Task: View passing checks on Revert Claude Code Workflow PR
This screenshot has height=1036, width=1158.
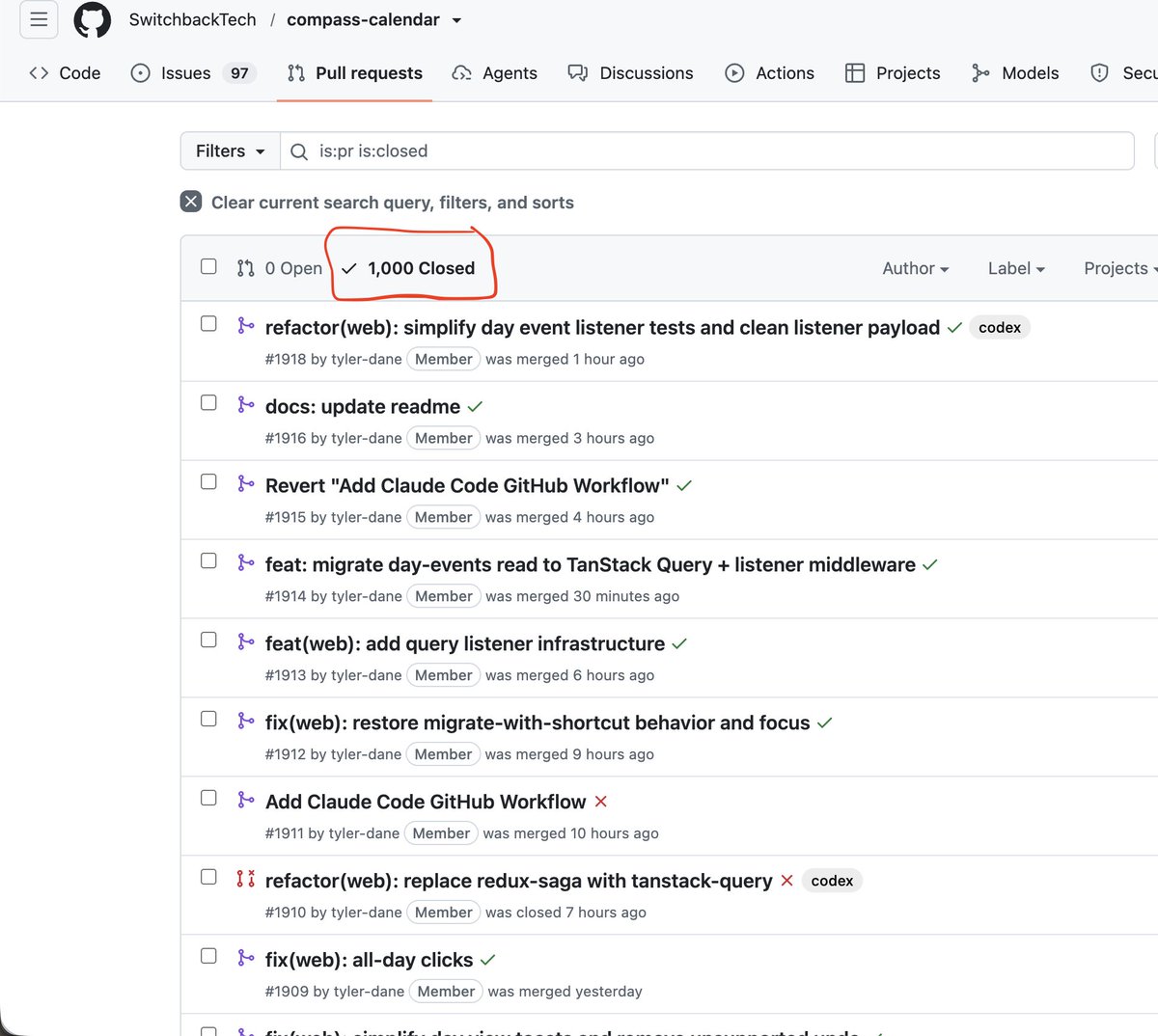Action: coord(684,486)
